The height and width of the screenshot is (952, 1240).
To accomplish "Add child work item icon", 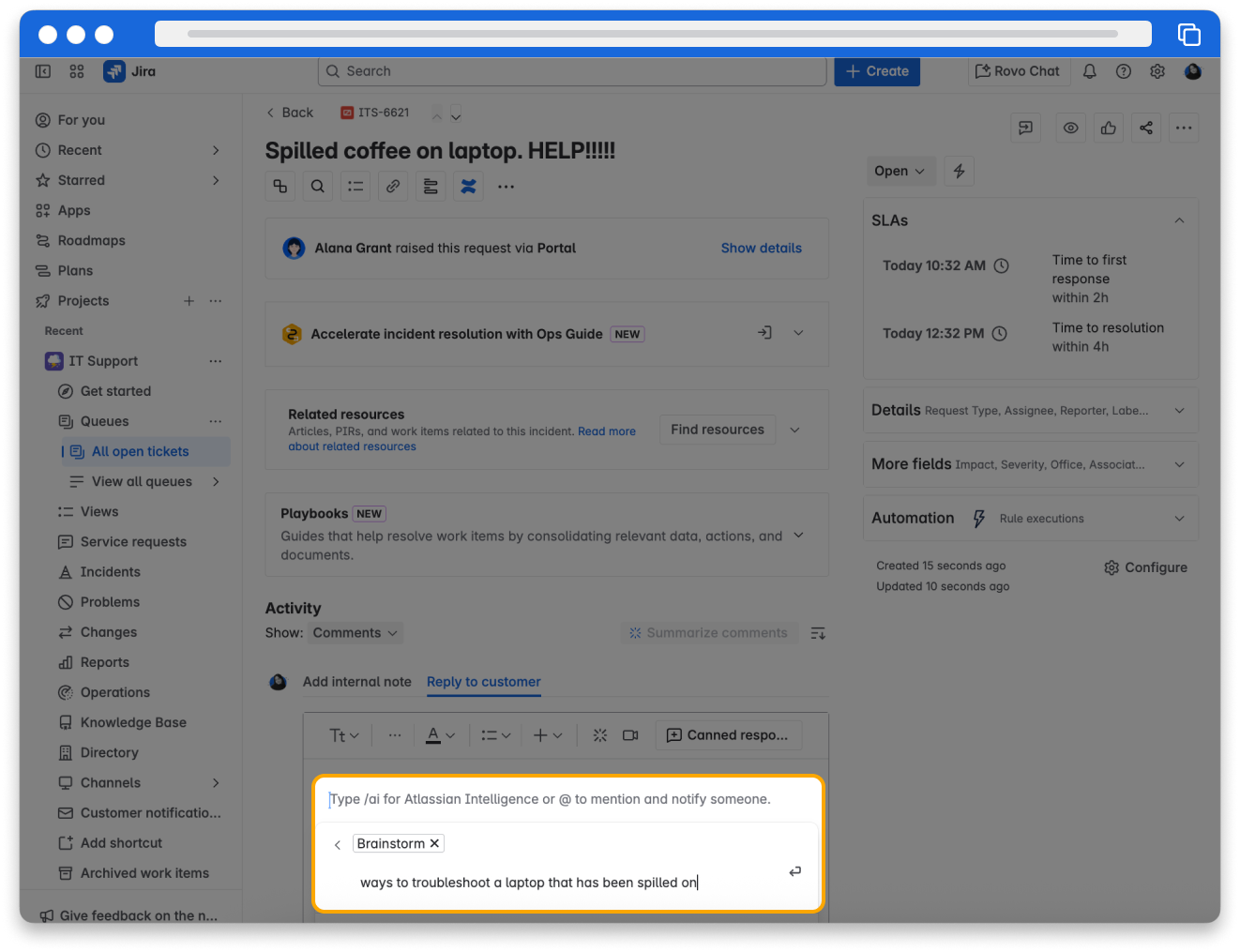I will (280, 187).
